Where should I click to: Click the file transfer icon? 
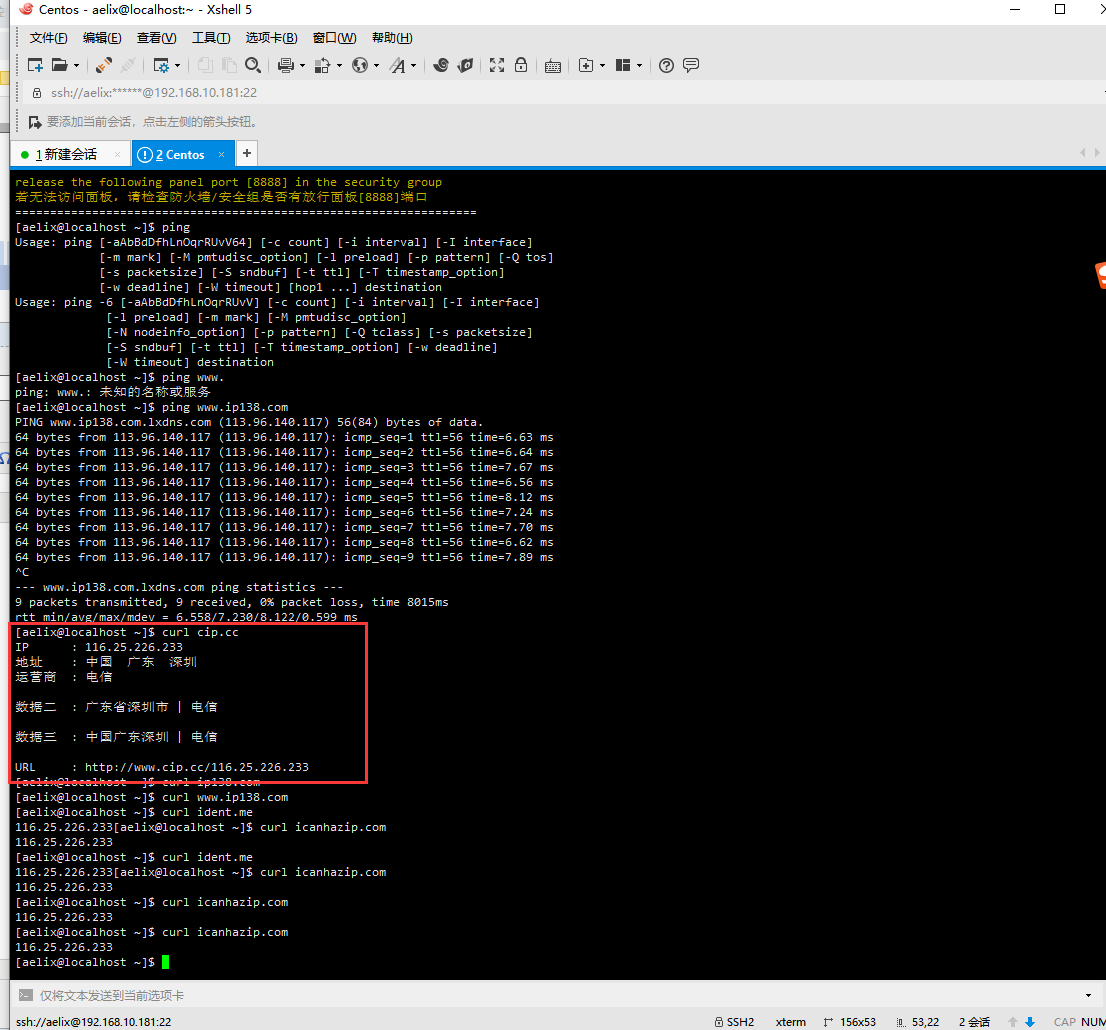322,66
